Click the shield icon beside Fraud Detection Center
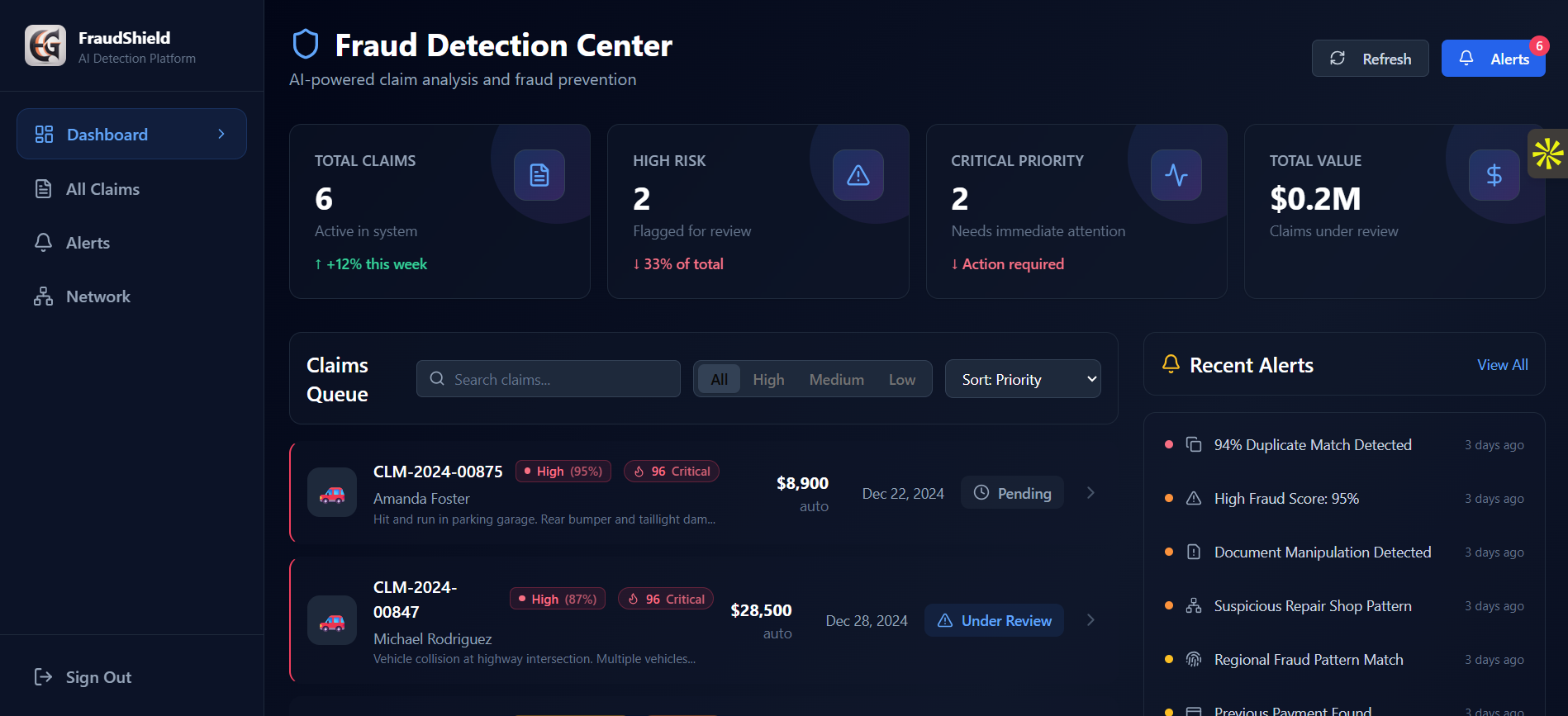 (x=306, y=45)
